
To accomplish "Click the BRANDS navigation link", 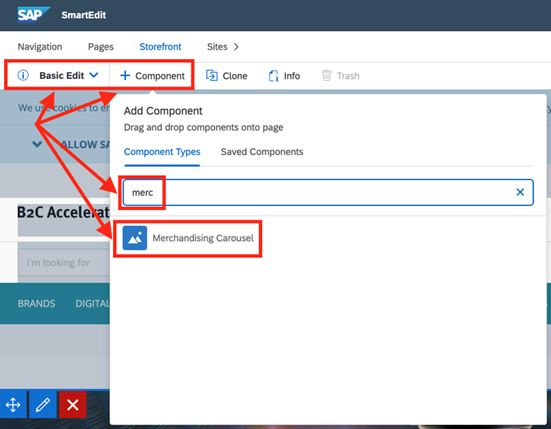I will [36, 304].
